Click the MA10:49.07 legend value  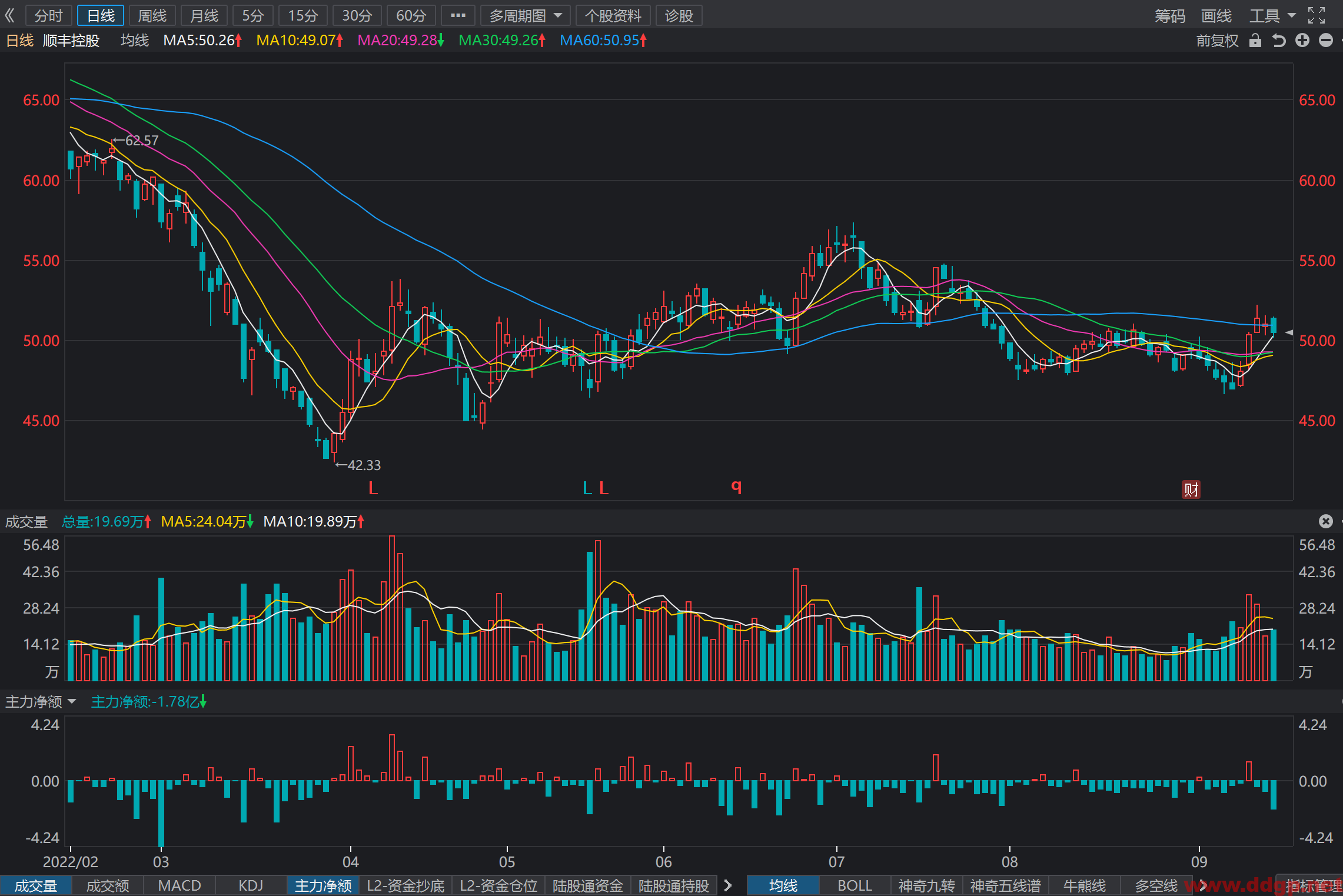(300, 40)
